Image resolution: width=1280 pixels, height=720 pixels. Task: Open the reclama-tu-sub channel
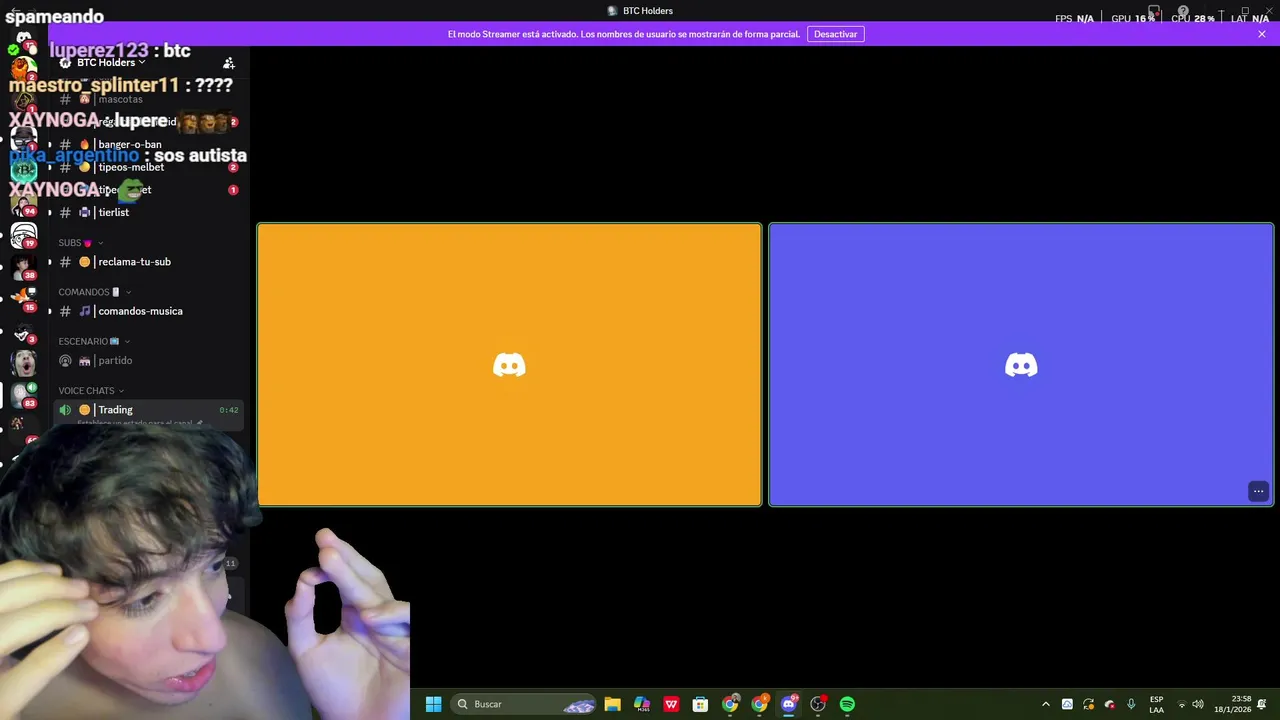[x=147, y=262]
